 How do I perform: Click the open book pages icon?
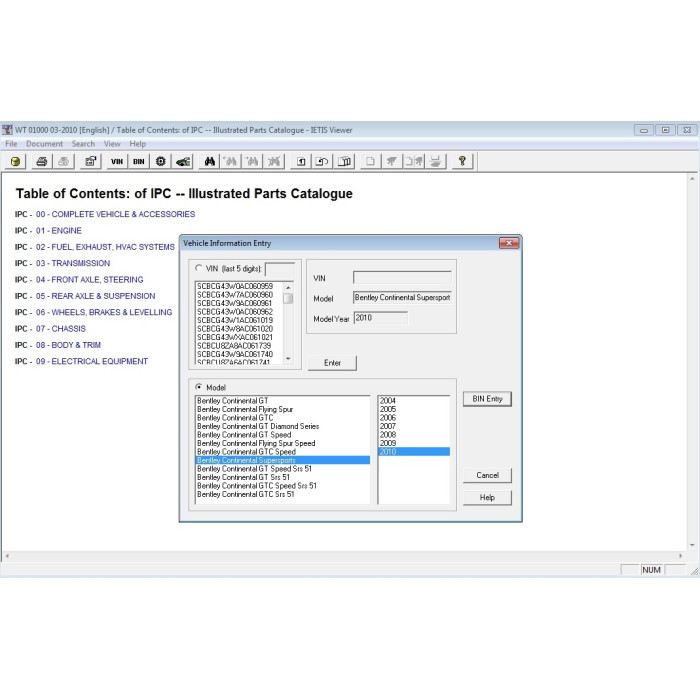pyautogui.click(x=345, y=162)
